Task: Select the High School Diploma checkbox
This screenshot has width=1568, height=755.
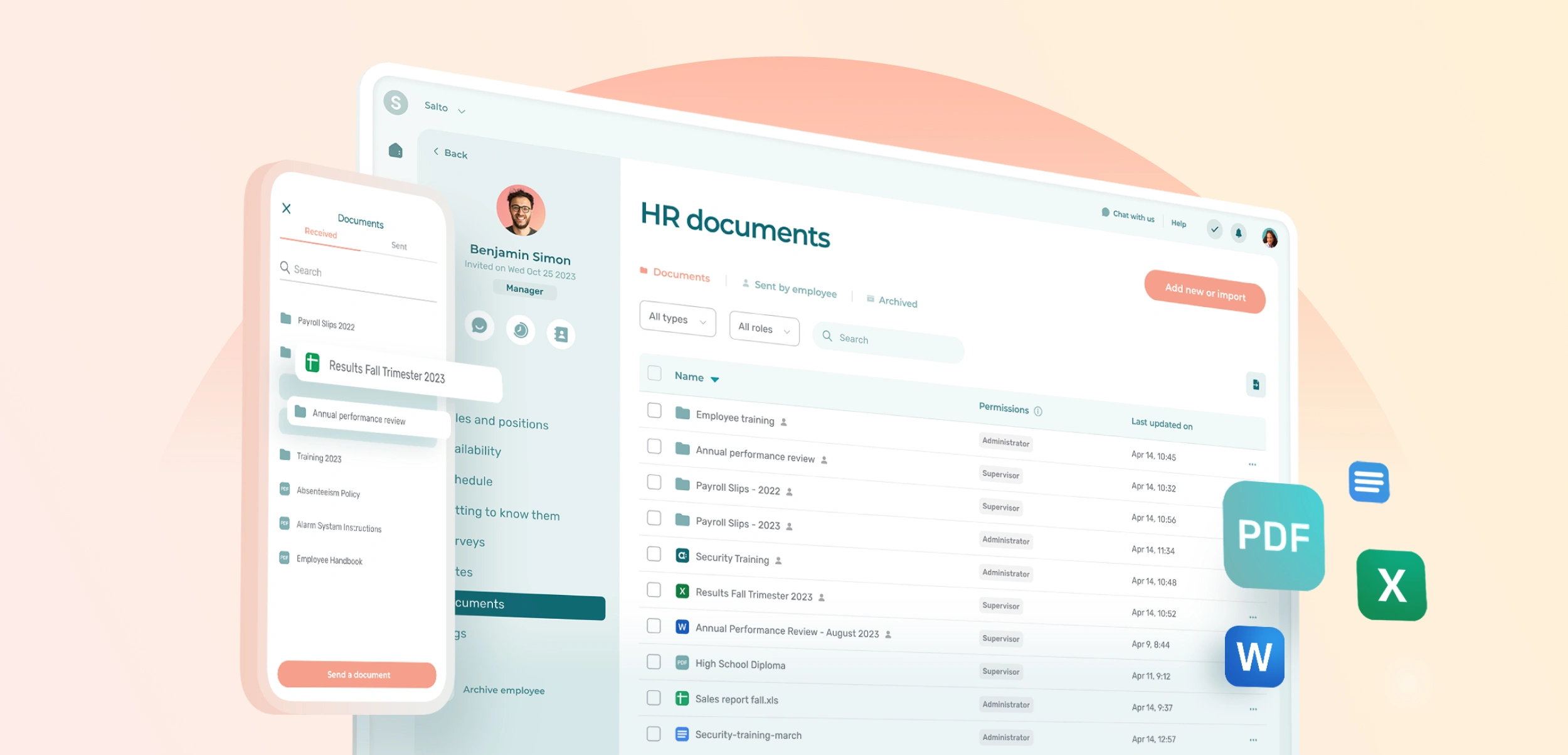Action: click(x=654, y=661)
